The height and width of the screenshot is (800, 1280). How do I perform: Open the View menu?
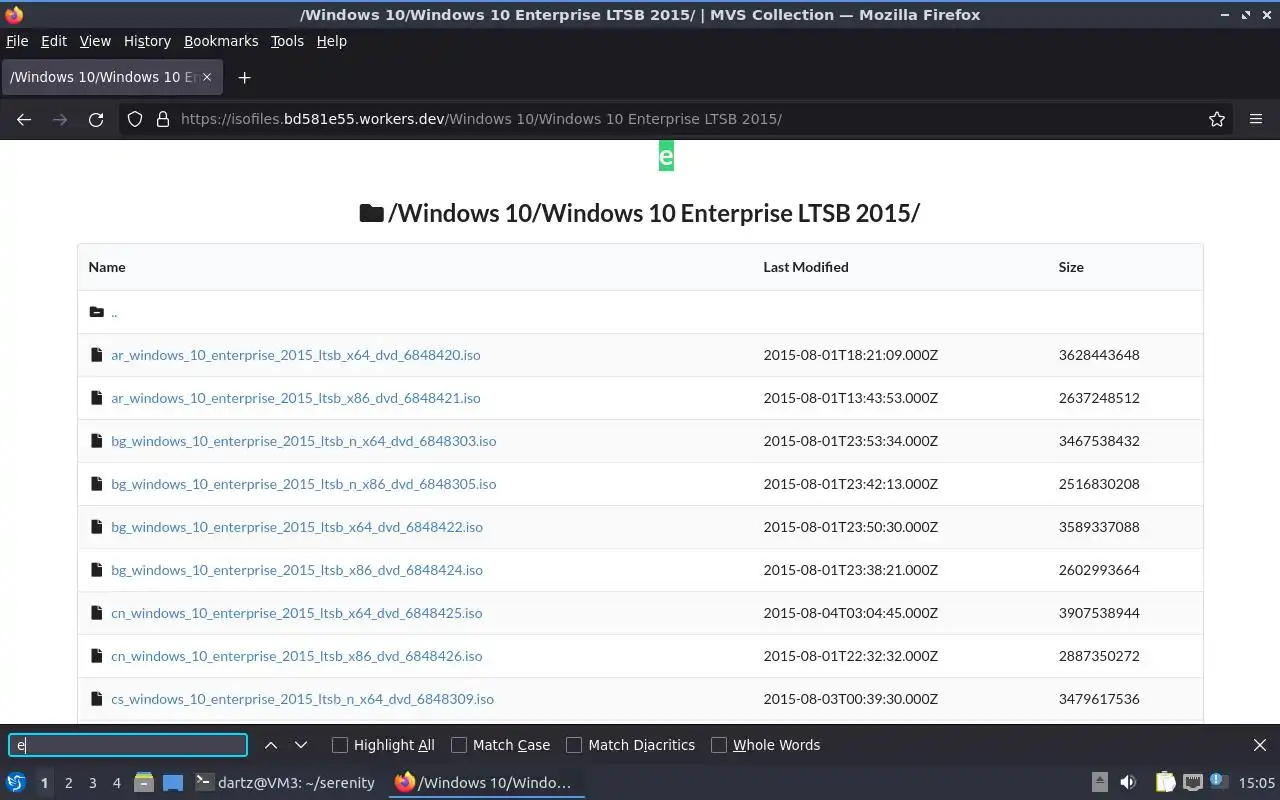(95, 41)
